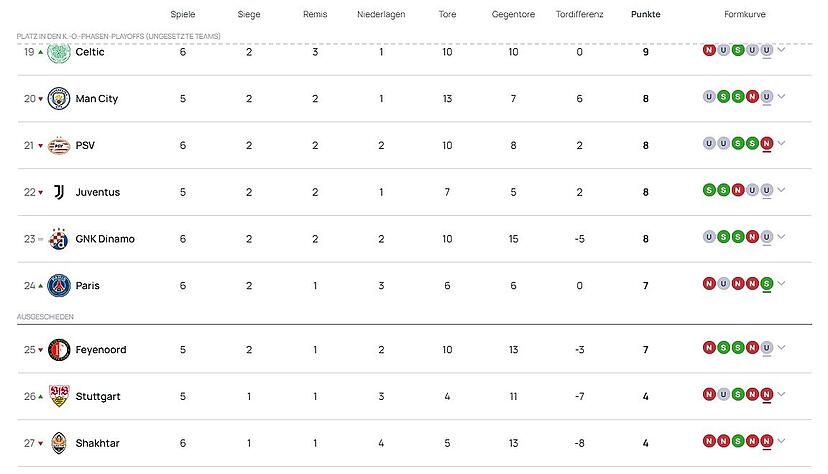Screen dimensions: 828x474
Task: Expand the Shakhtar row chevron
Action: [782, 441]
